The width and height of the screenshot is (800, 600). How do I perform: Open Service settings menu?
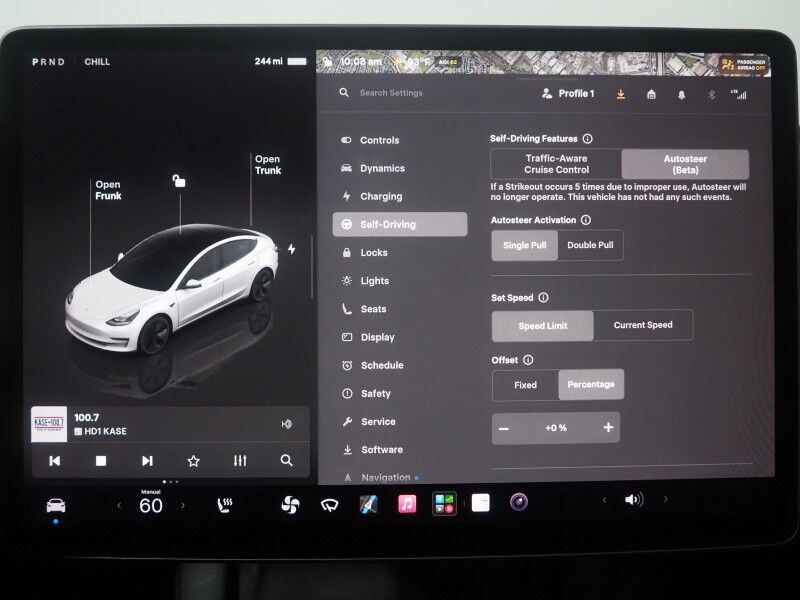pyautogui.click(x=400, y=421)
